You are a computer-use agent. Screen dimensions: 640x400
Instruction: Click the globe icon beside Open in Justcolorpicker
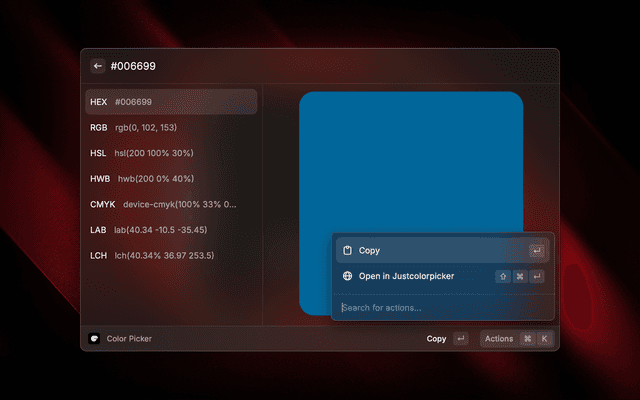tap(347, 276)
